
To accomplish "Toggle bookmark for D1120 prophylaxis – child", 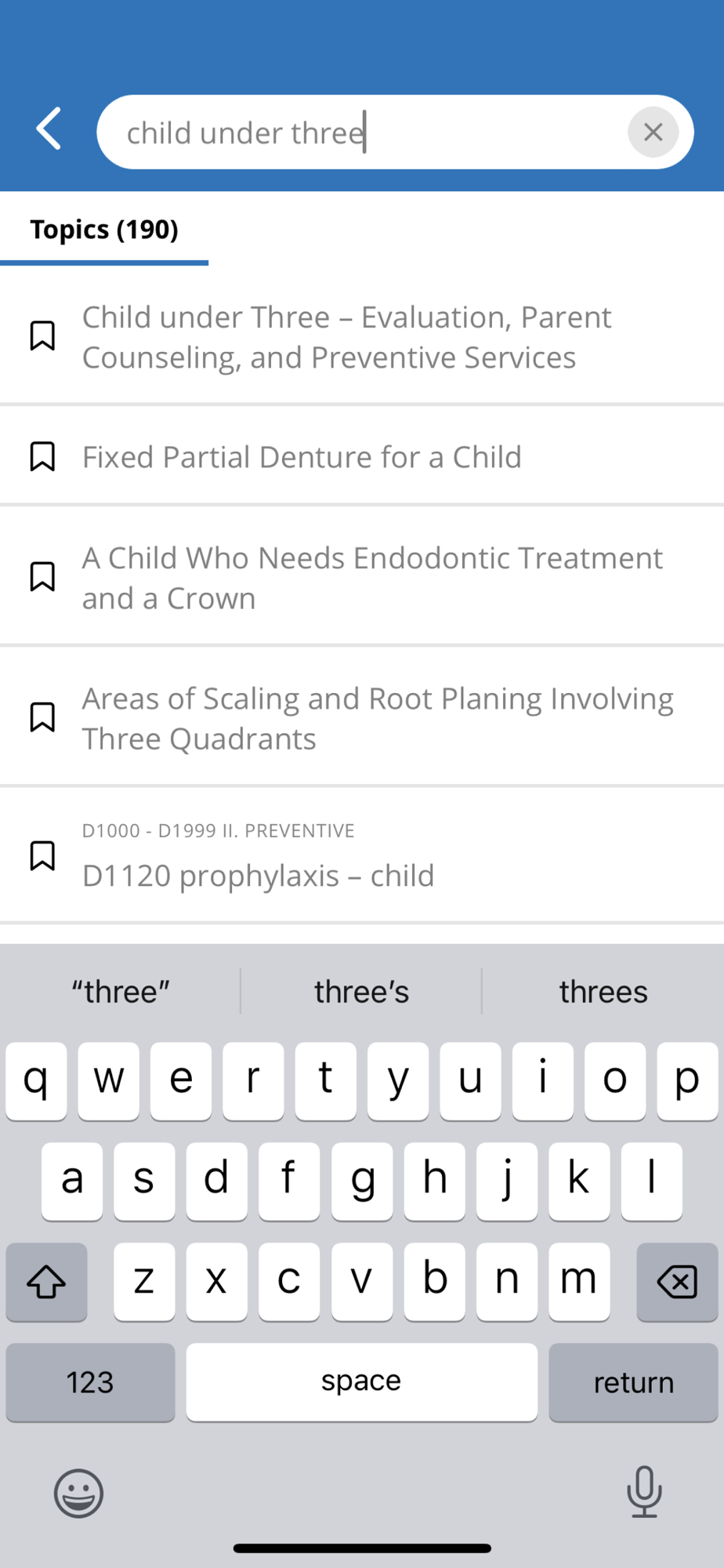I will 42,856.
